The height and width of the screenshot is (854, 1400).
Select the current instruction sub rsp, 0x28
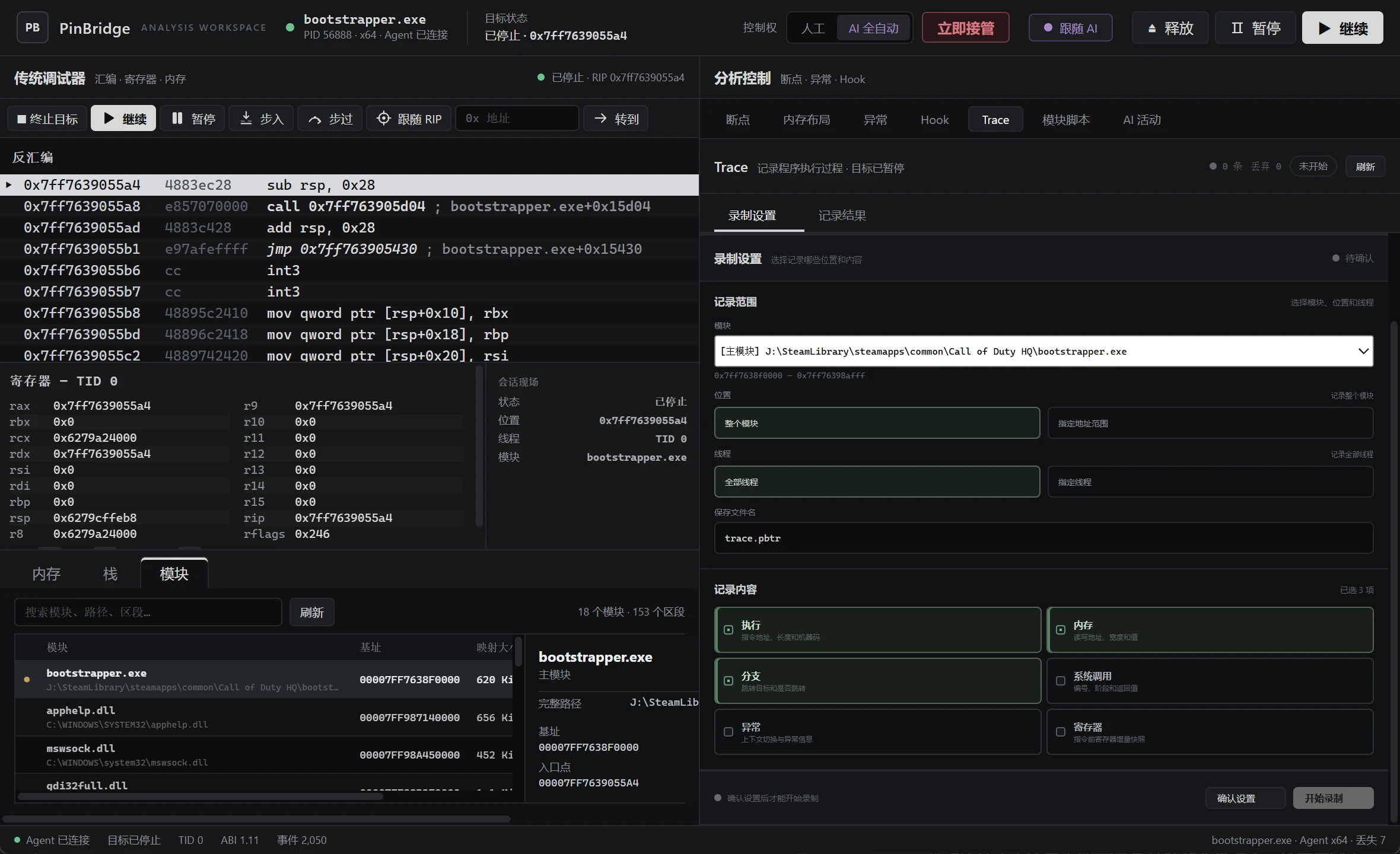(x=349, y=185)
